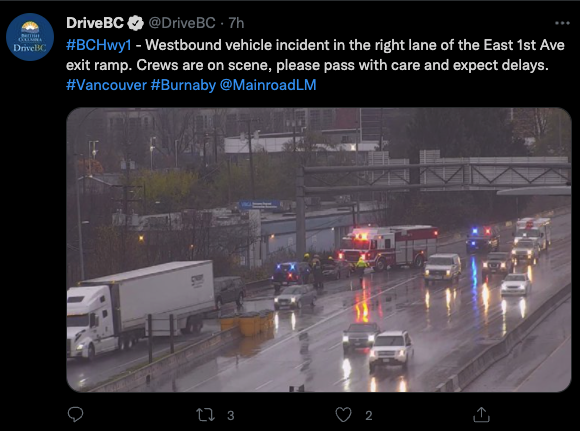Follow the #BCHwy1 hashtag
580x431 pixels.
(99, 45)
